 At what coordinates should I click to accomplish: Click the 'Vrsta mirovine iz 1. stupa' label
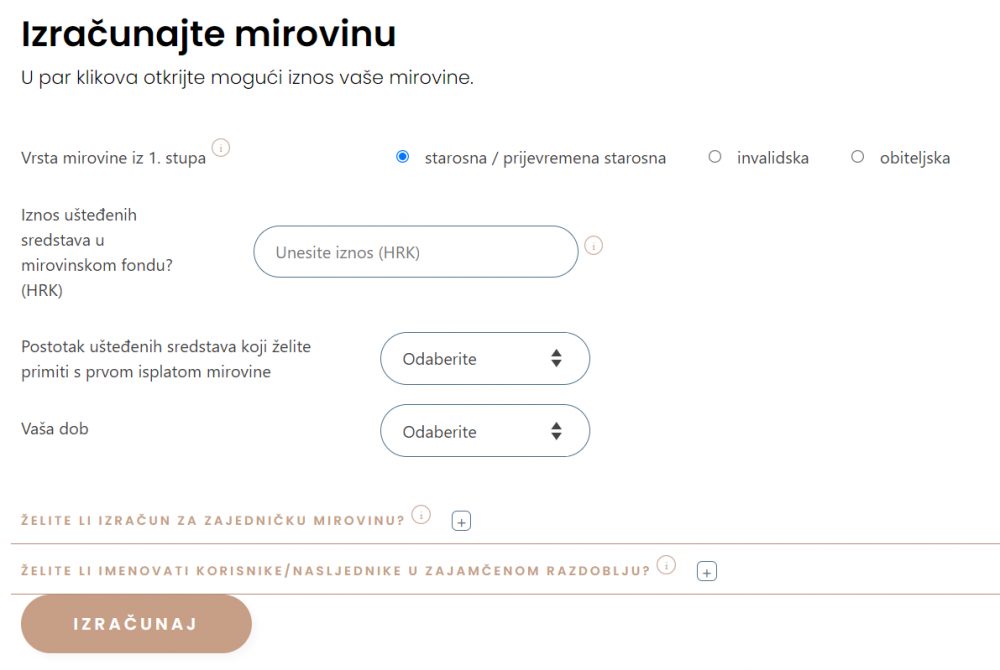(x=113, y=158)
